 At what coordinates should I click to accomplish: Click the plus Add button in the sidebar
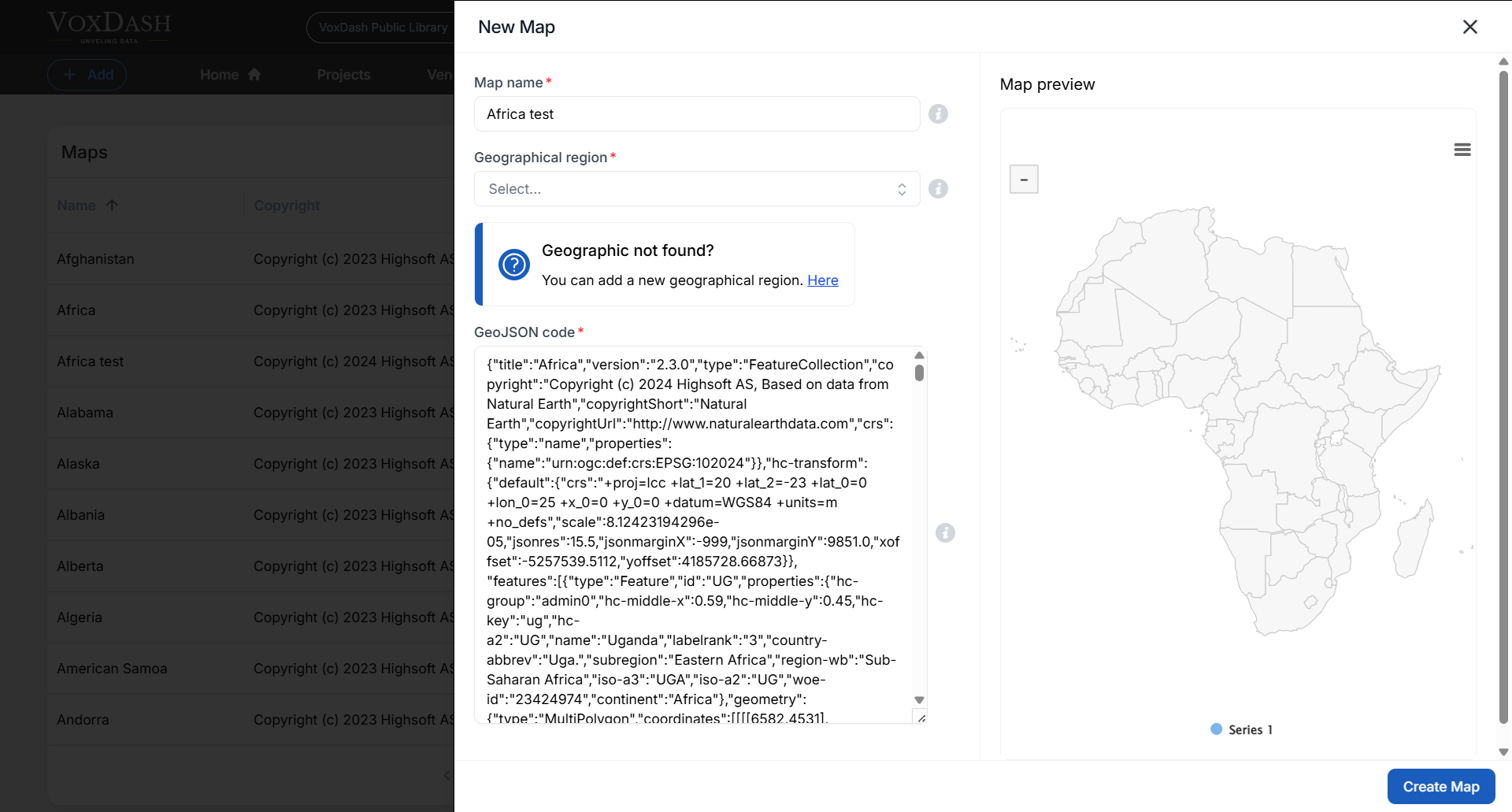click(87, 74)
